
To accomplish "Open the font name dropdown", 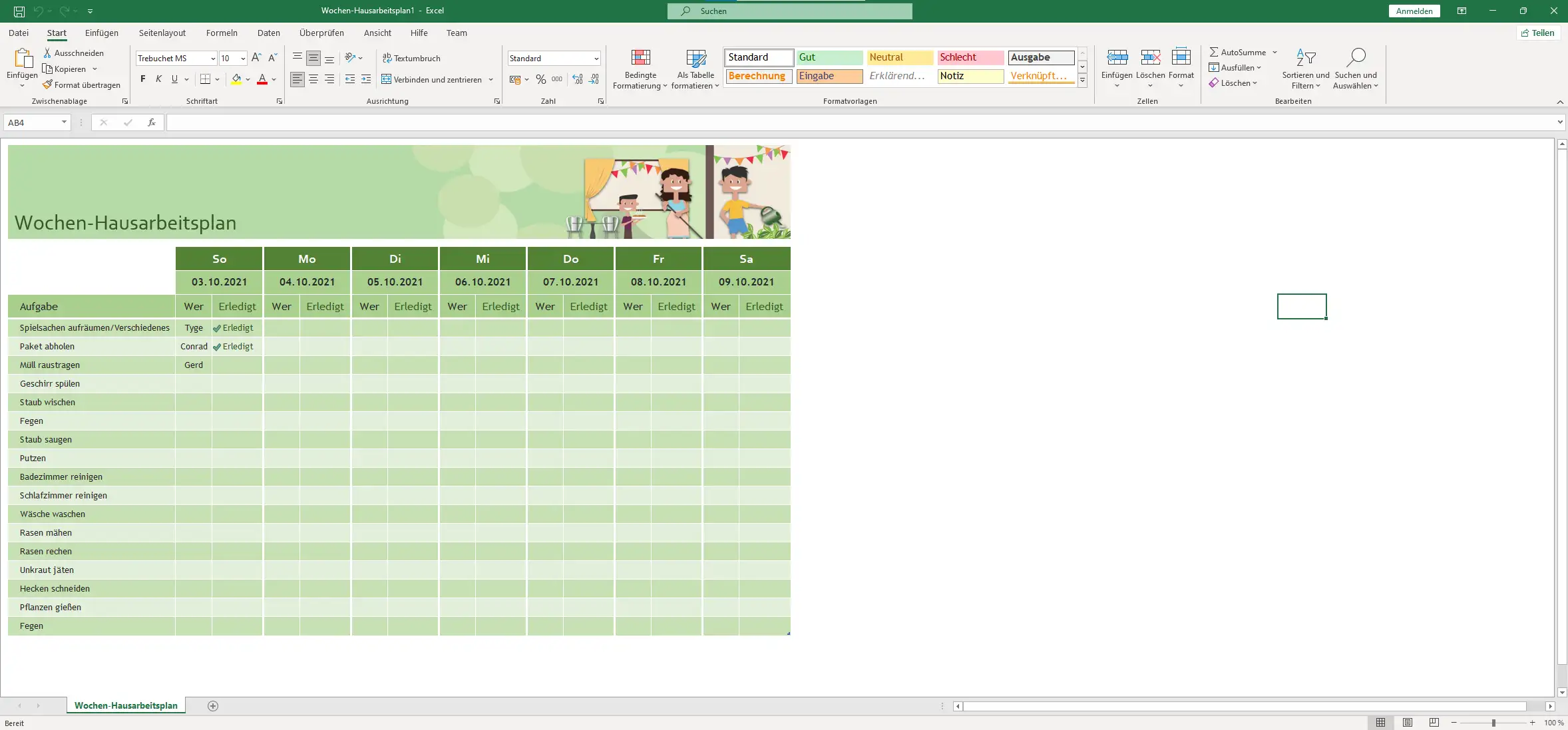I will [213, 59].
